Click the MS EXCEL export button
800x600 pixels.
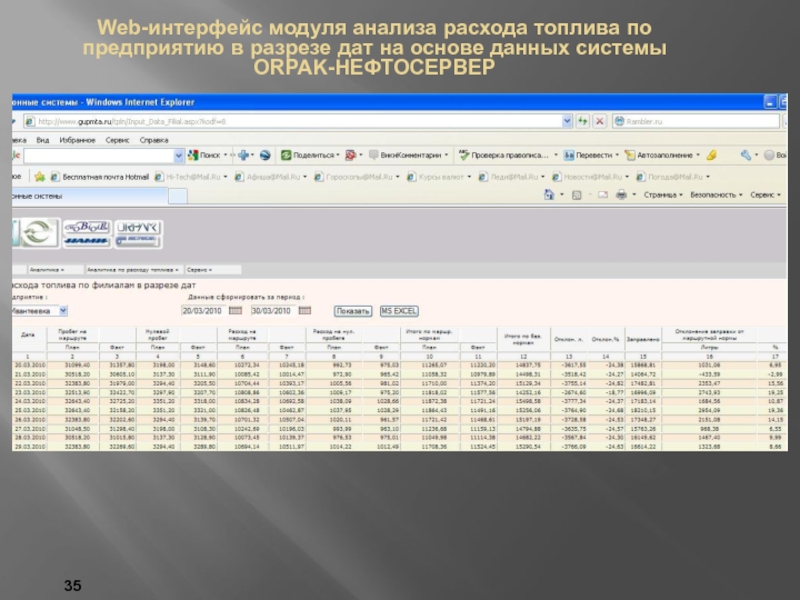click(398, 310)
